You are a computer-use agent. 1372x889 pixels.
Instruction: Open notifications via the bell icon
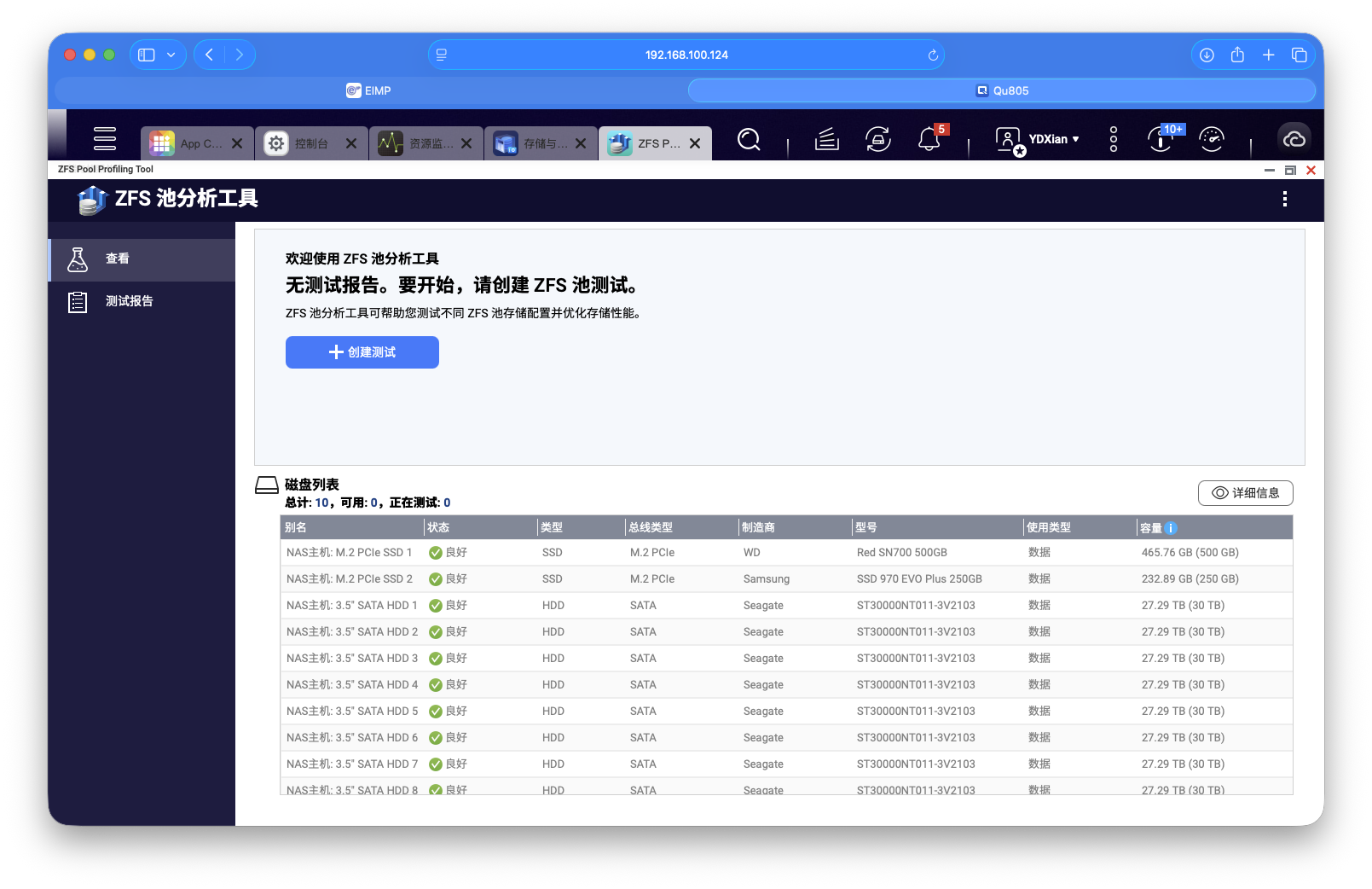(x=929, y=139)
